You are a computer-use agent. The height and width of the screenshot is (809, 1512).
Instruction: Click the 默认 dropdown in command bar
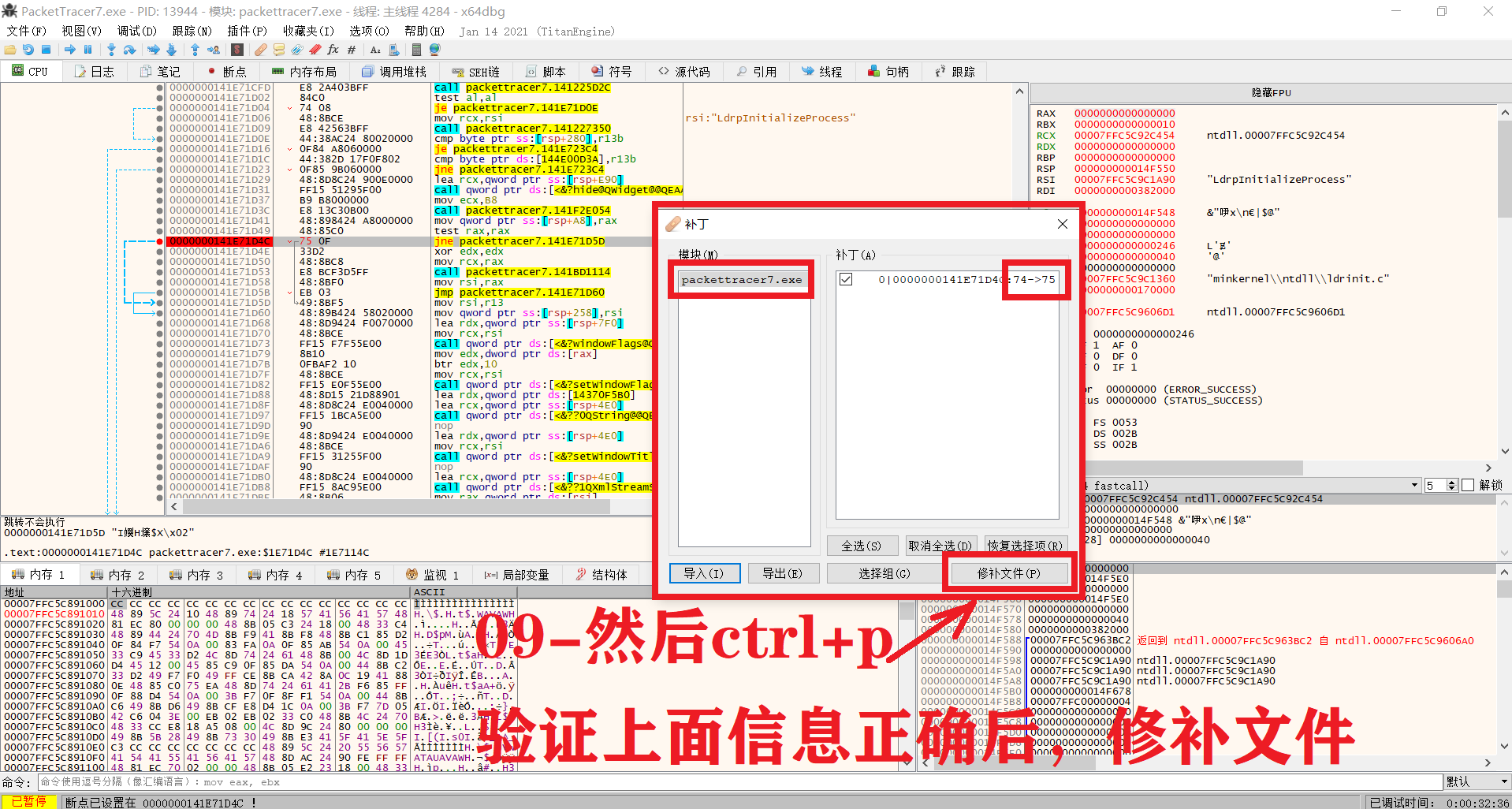coord(1473,781)
